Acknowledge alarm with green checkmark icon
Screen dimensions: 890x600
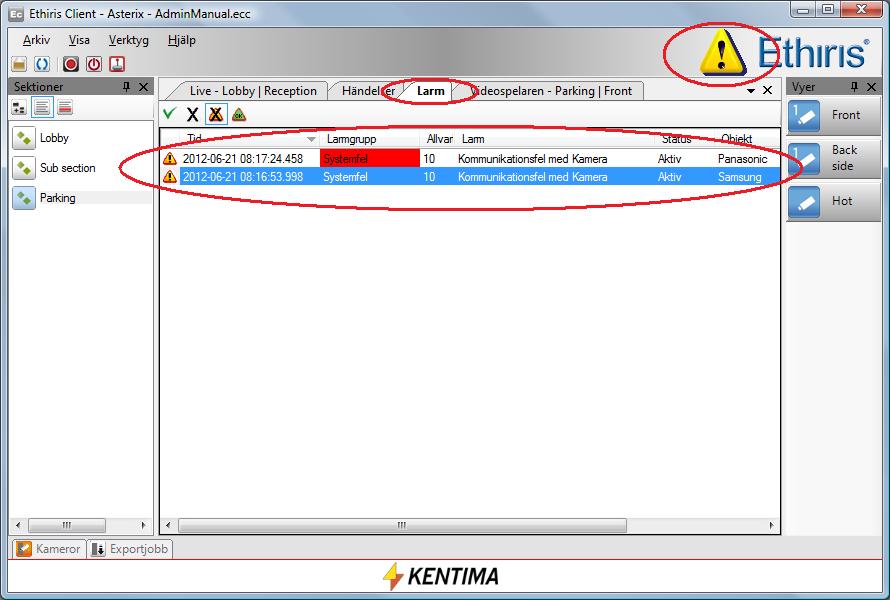(169, 114)
